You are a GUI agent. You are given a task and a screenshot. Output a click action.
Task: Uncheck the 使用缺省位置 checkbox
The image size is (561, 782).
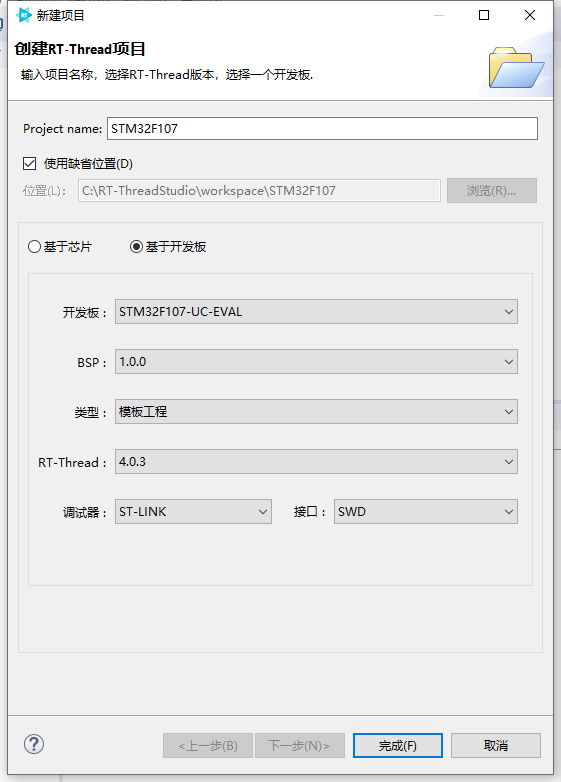click(x=29, y=164)
